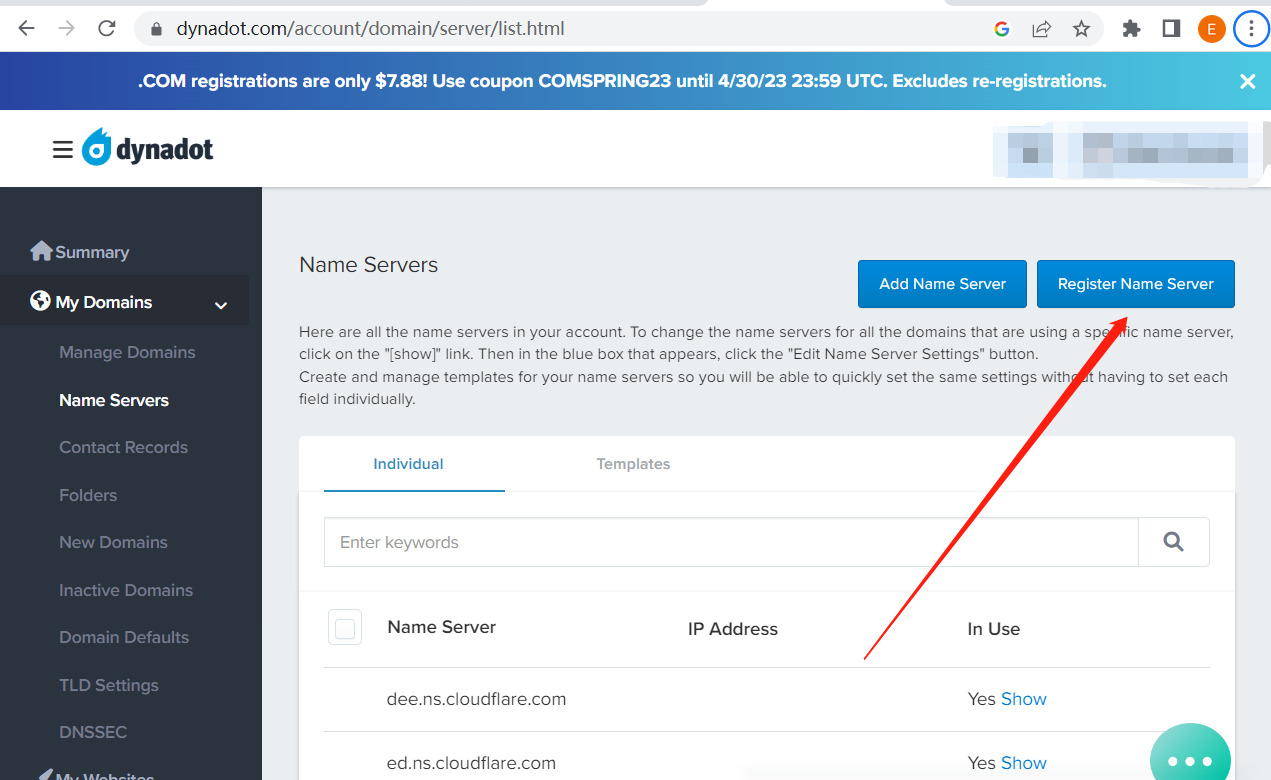Image resolution: width=1271 pixels, height=780 pixels.
Task: Click Show link for dee.ns.cloudflare.com
Action: 1023,699
